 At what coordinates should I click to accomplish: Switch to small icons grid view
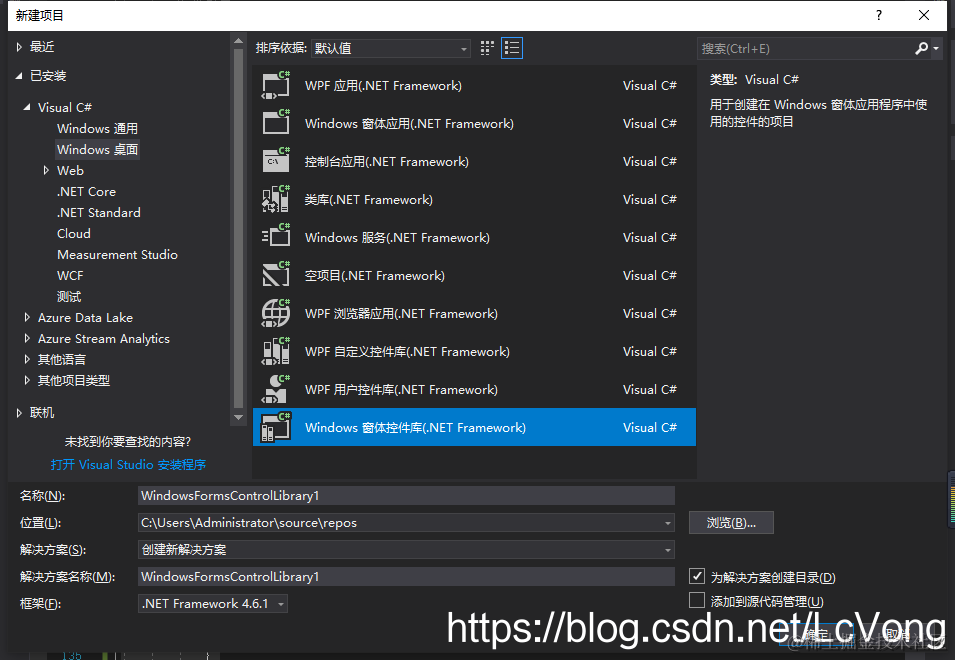point(487,48)
